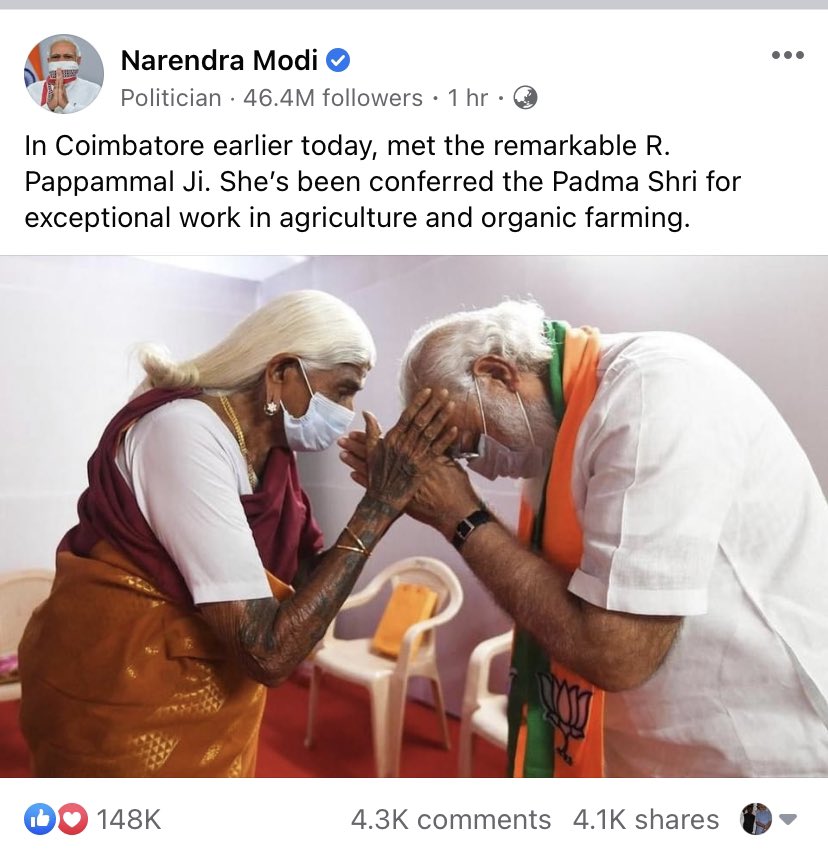Viewport: 828px width, 852px height.
Task: Click the small commenting-as avatar icon
Action: [756, 819]
